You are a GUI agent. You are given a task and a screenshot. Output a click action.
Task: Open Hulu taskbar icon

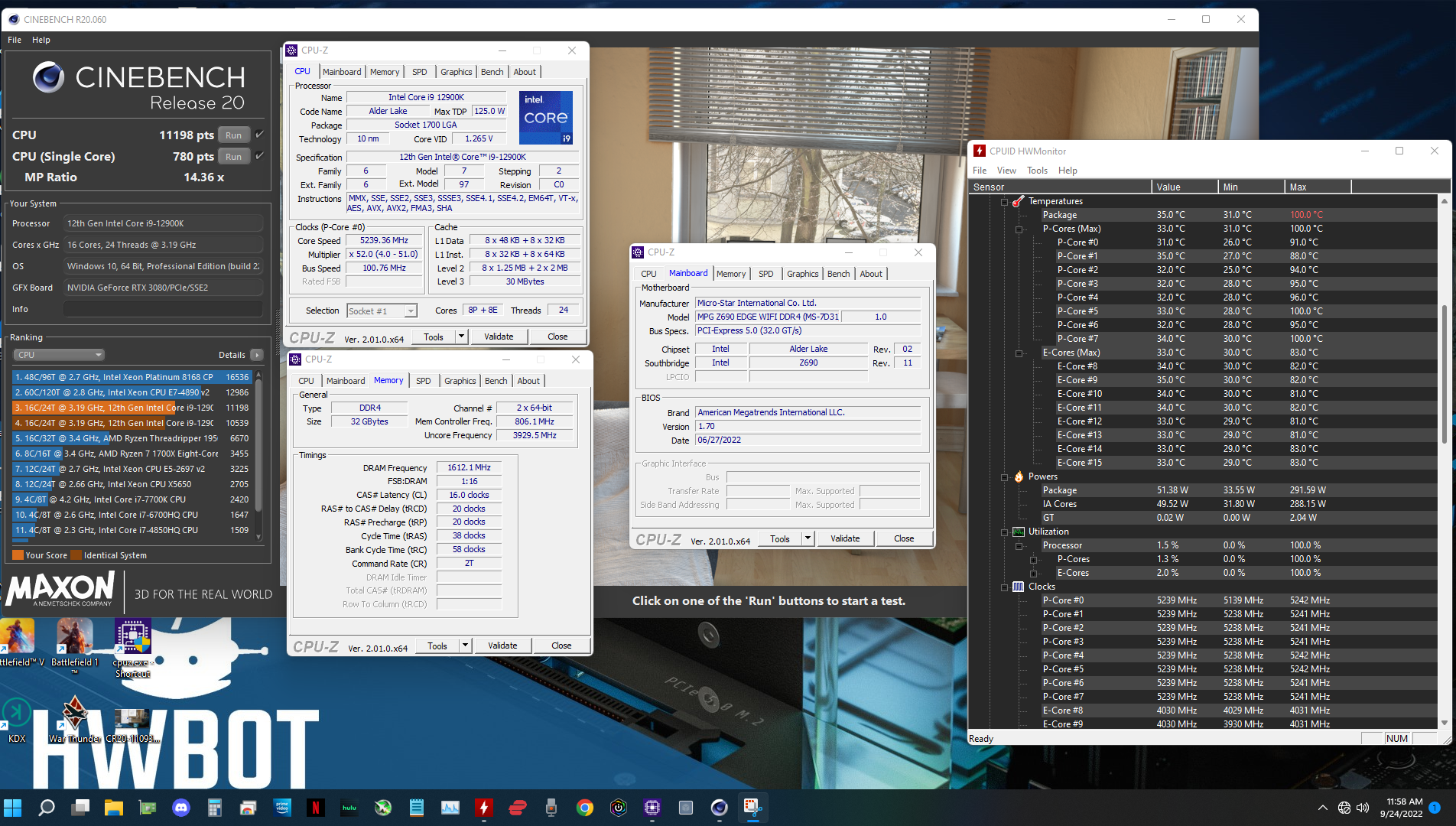click(349, 808)
